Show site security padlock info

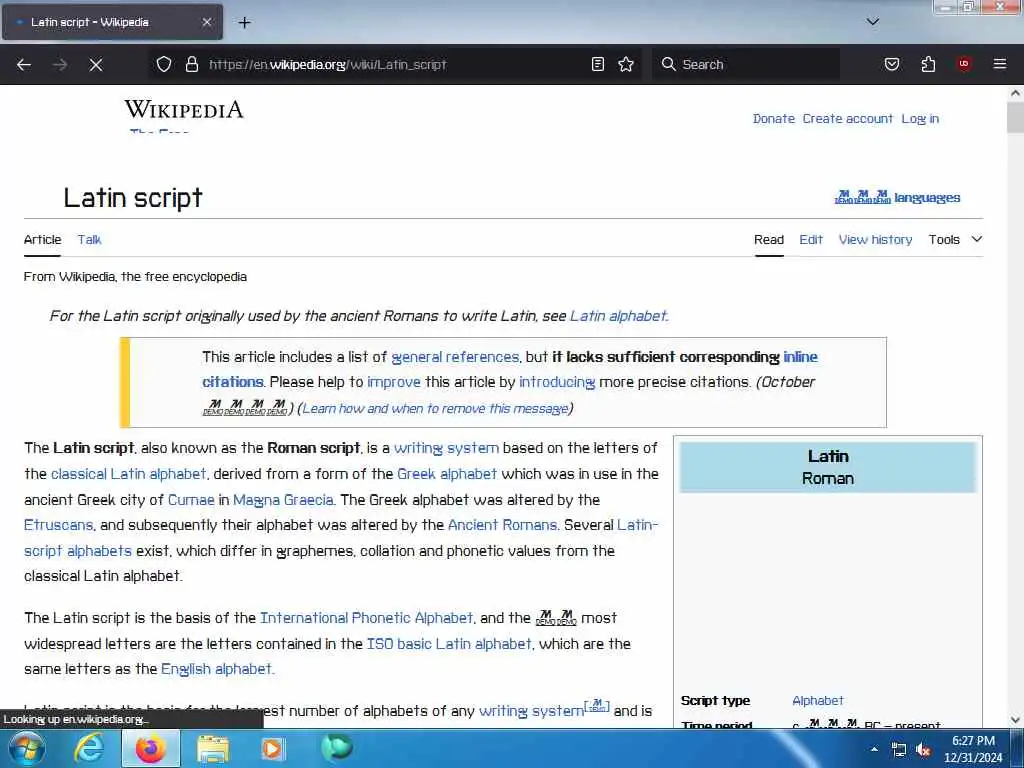tap(191, 64)
